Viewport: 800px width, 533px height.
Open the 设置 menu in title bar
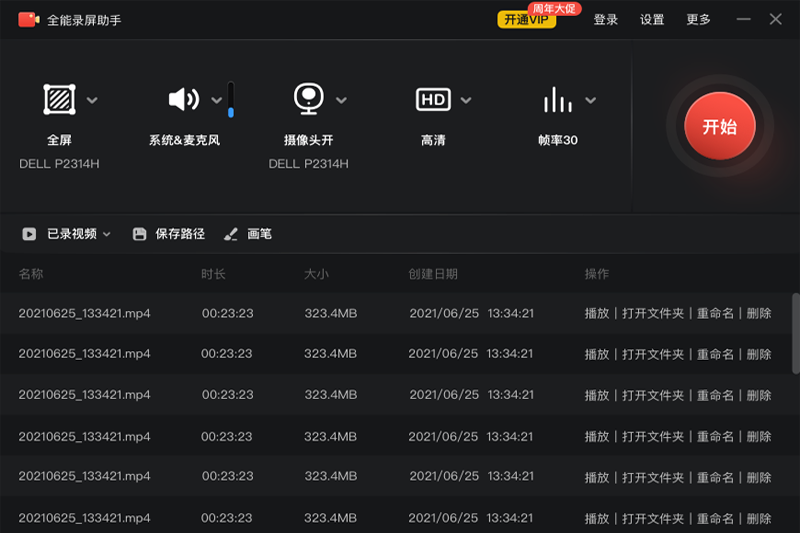click(652, 20)
